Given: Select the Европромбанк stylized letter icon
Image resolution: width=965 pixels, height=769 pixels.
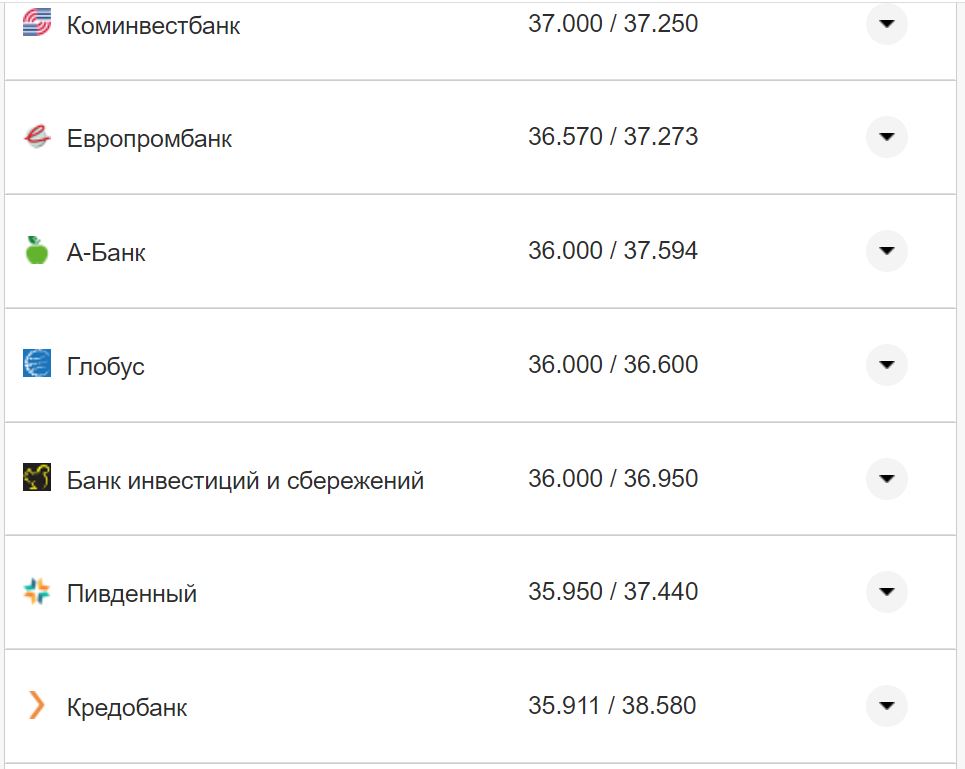Looking at the screenshot, I should (37, 137).
